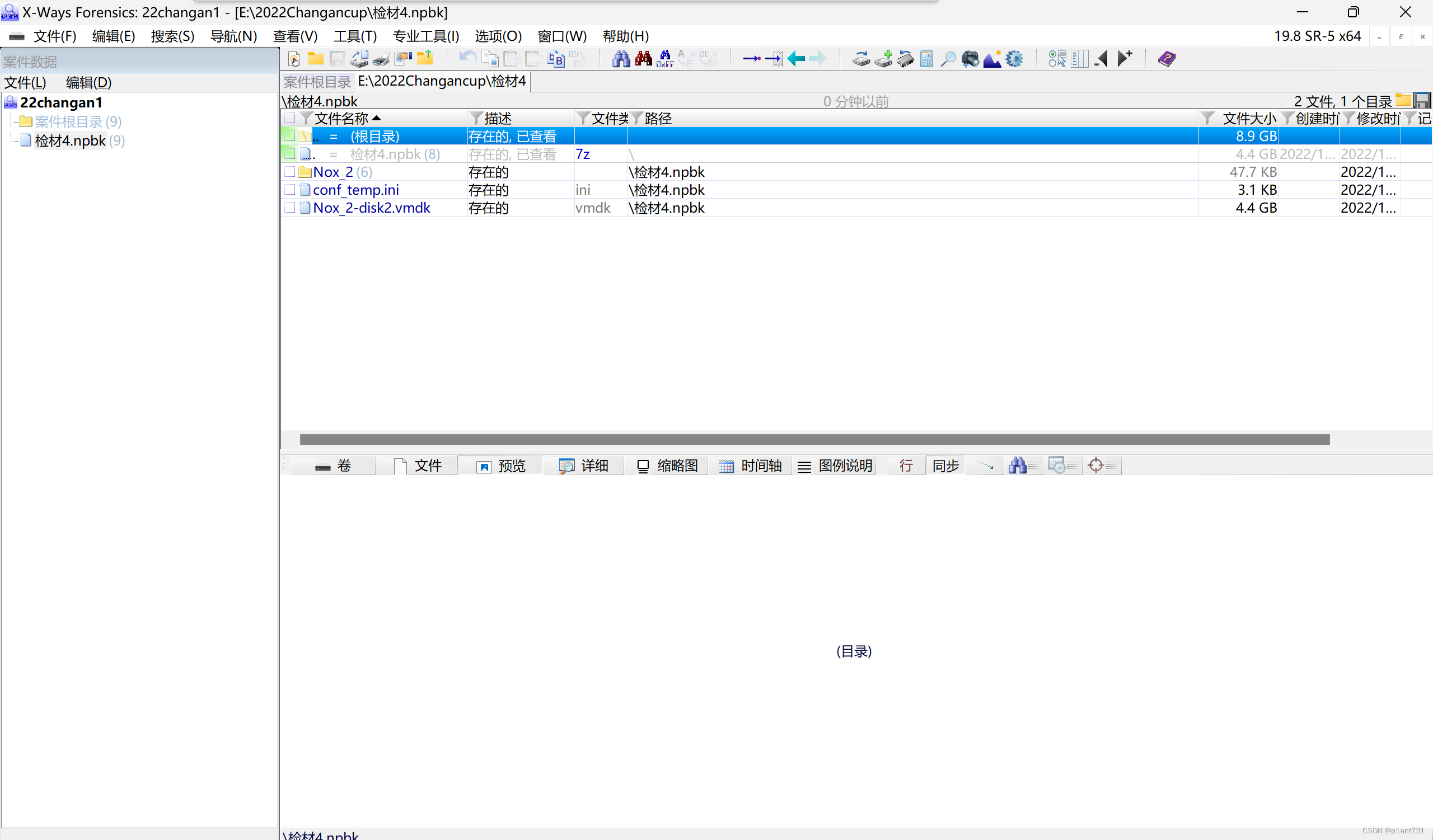The image size is (1433, 840).
Task: Open the 案件根目录 tab
Action: 317,82
